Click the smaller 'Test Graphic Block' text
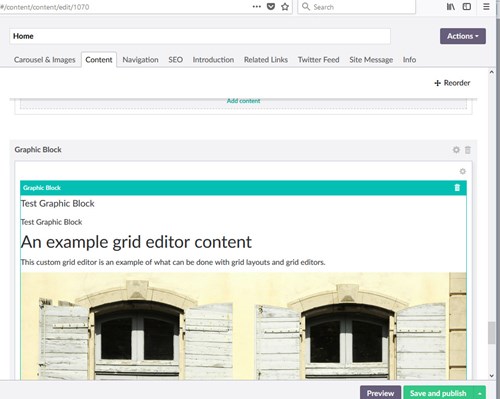 [51, 222]
